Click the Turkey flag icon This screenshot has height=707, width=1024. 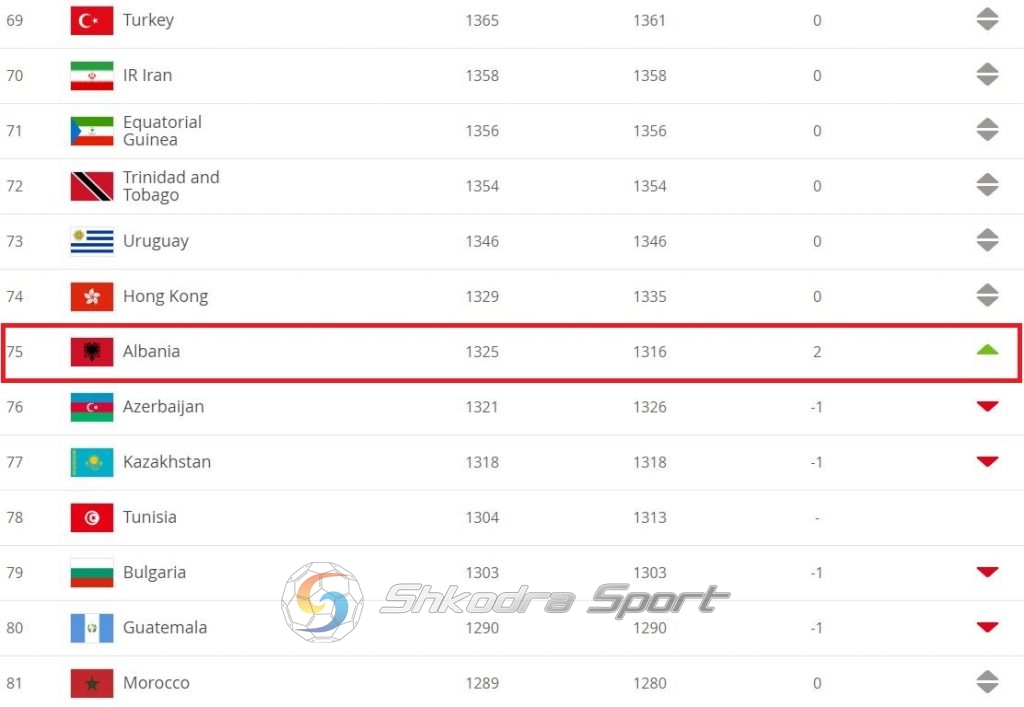92,20
